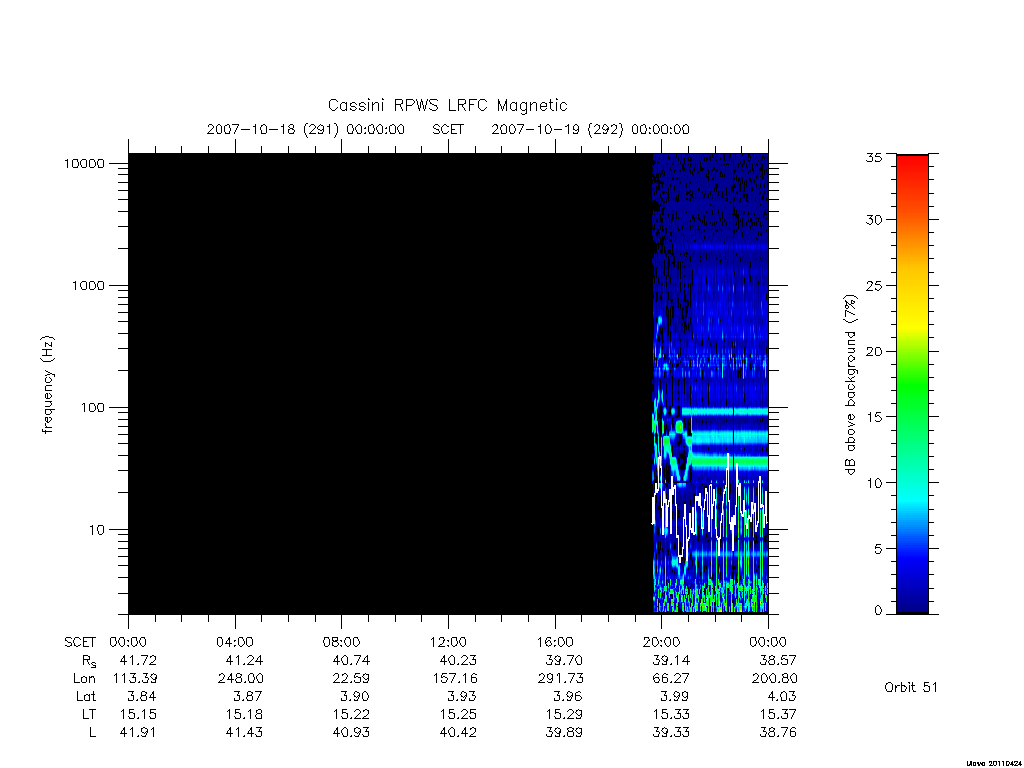1024x768 pixels.
Task: Click the Rs value 39.14
Action: (671, 660)
